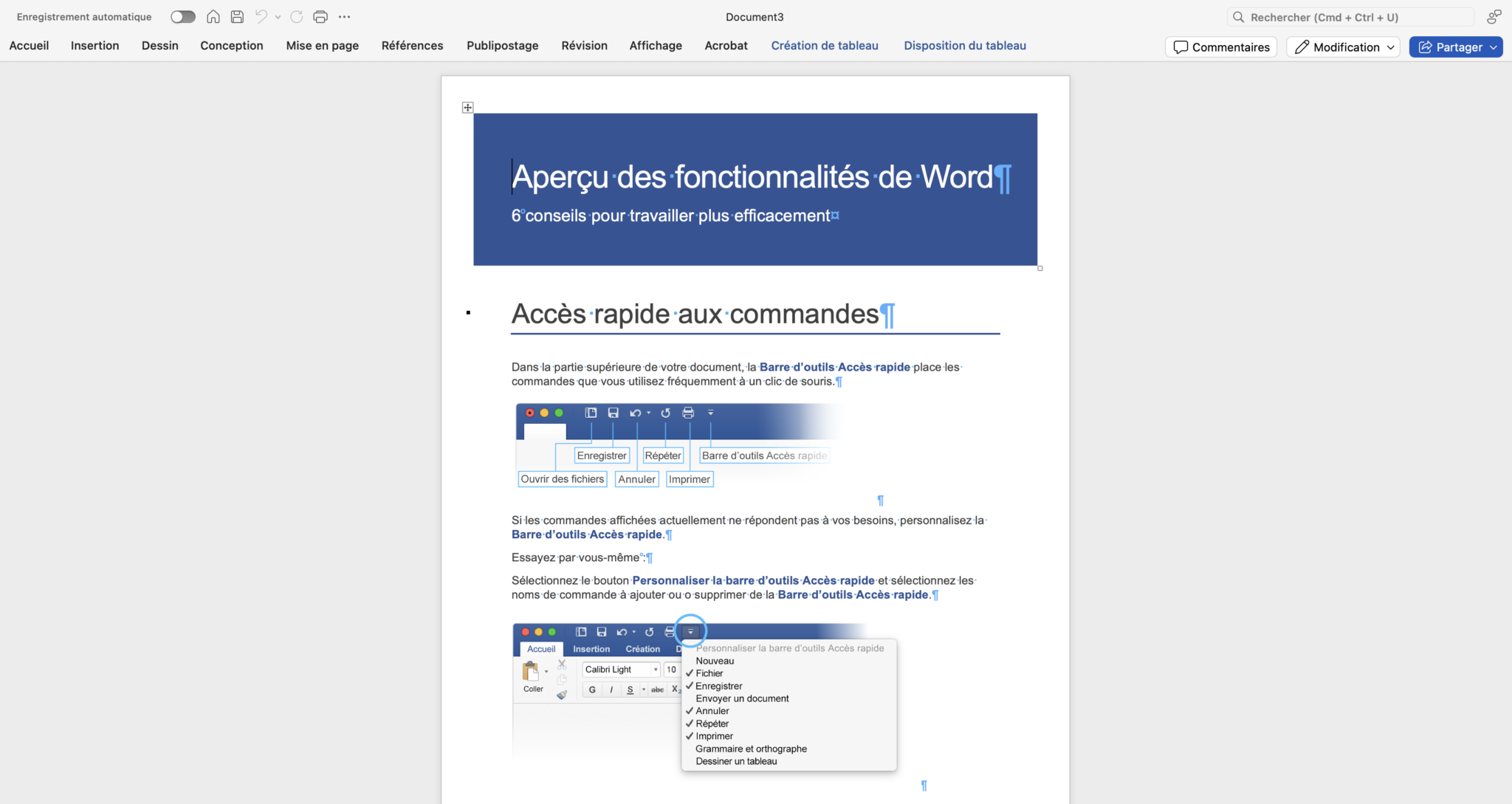
Task: Click the table move handle above the title
Action: 467,107
